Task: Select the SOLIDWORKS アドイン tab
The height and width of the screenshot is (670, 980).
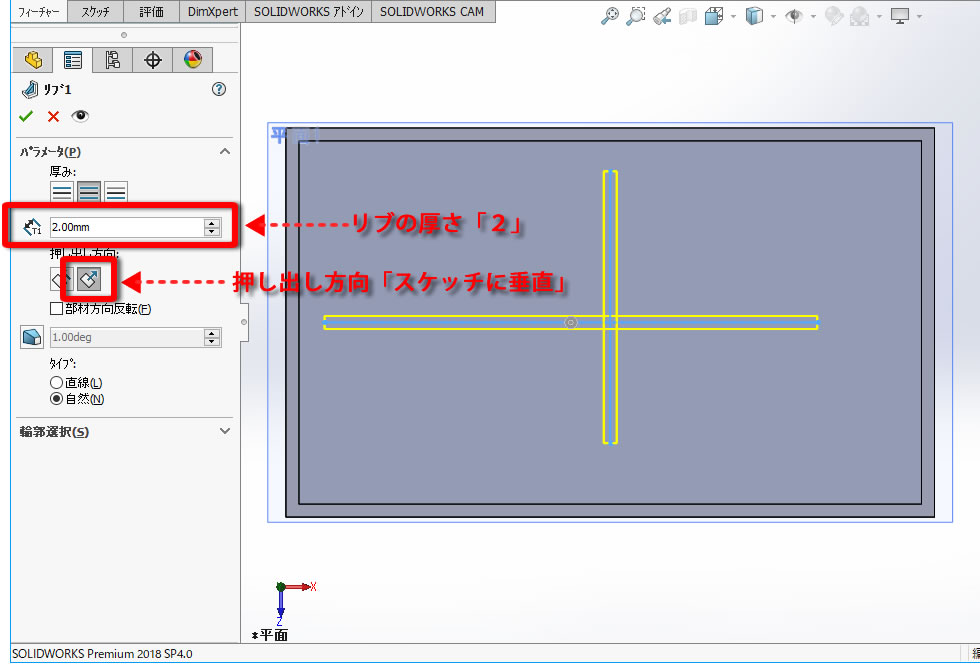Action: click(309, 11)
